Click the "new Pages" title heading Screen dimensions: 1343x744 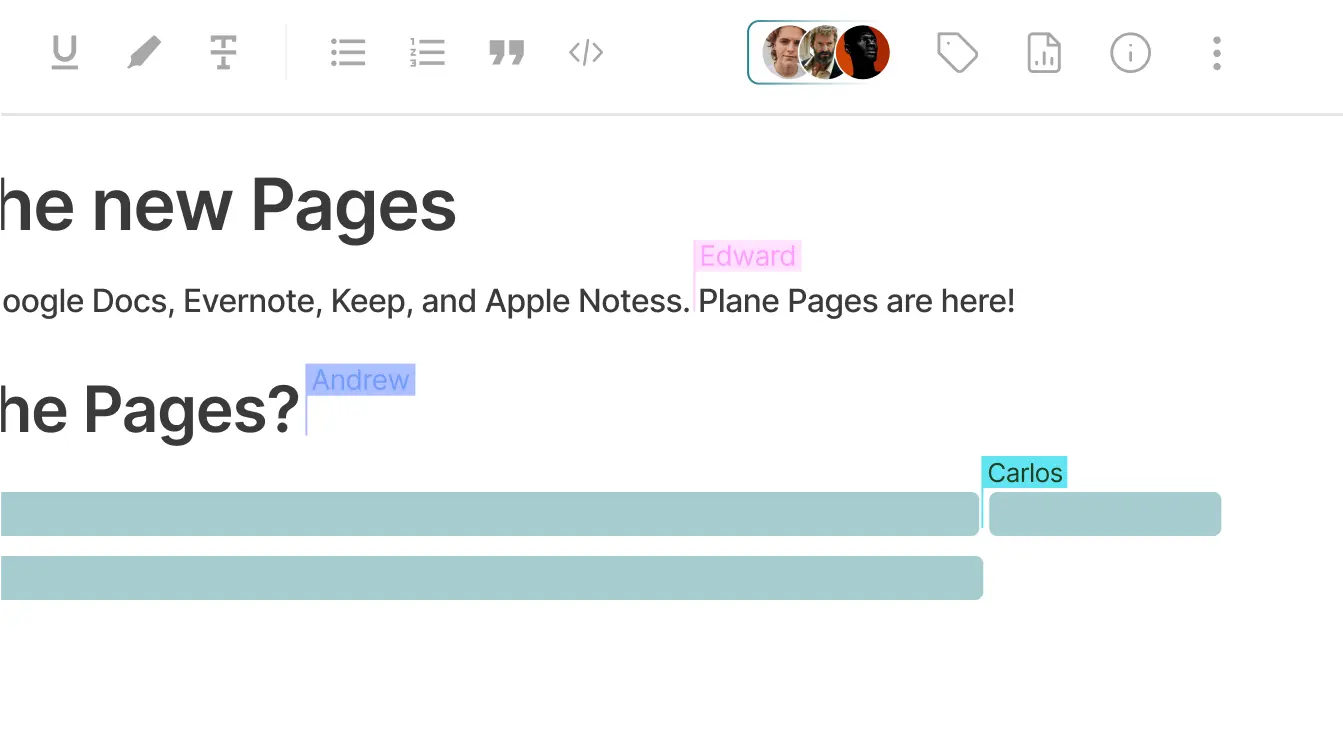228,206
